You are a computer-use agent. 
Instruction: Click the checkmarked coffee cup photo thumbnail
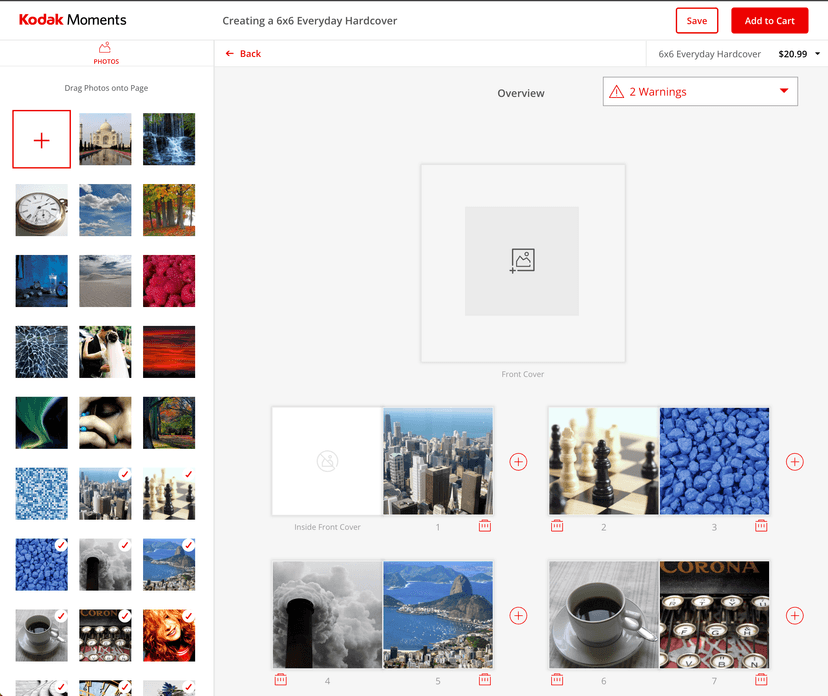pos(41,635)
